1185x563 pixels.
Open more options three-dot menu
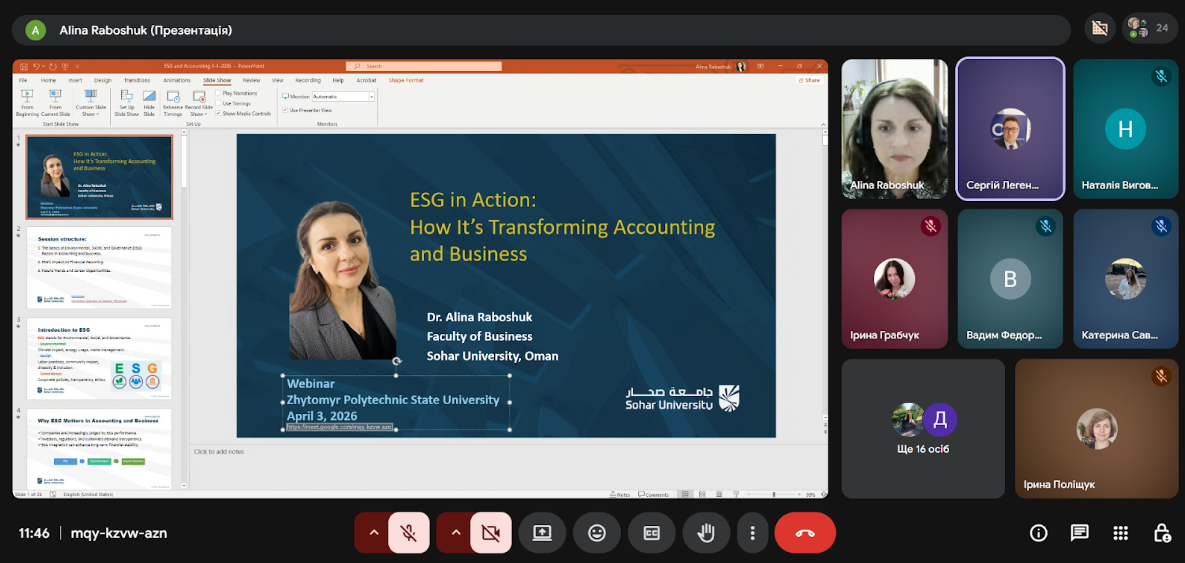coord(752,533)
